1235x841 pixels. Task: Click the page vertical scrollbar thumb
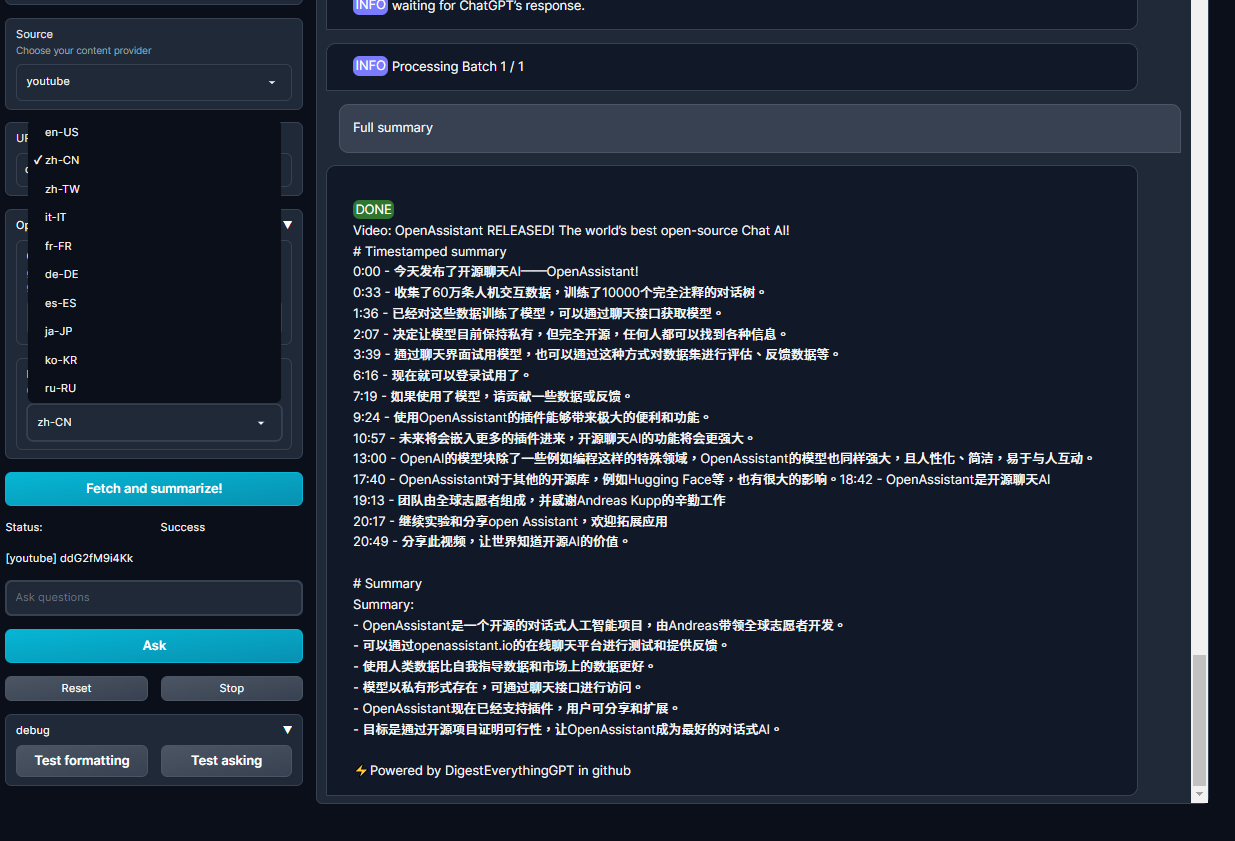pyautogui.click(x=1200, y=720)
